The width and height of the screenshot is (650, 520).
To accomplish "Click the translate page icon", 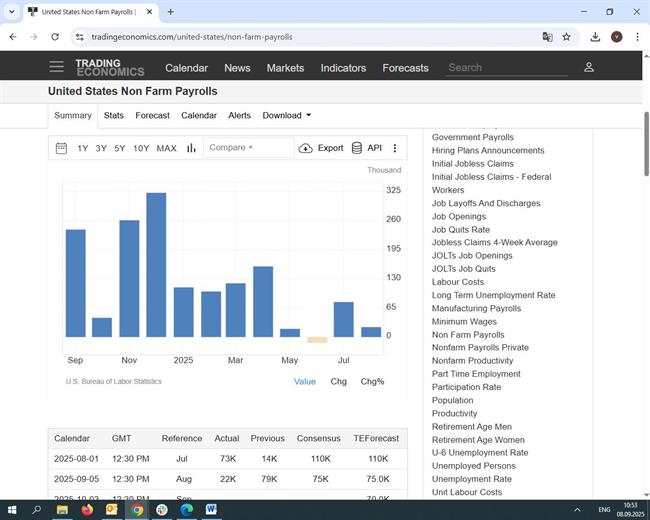I will [547, 37].
